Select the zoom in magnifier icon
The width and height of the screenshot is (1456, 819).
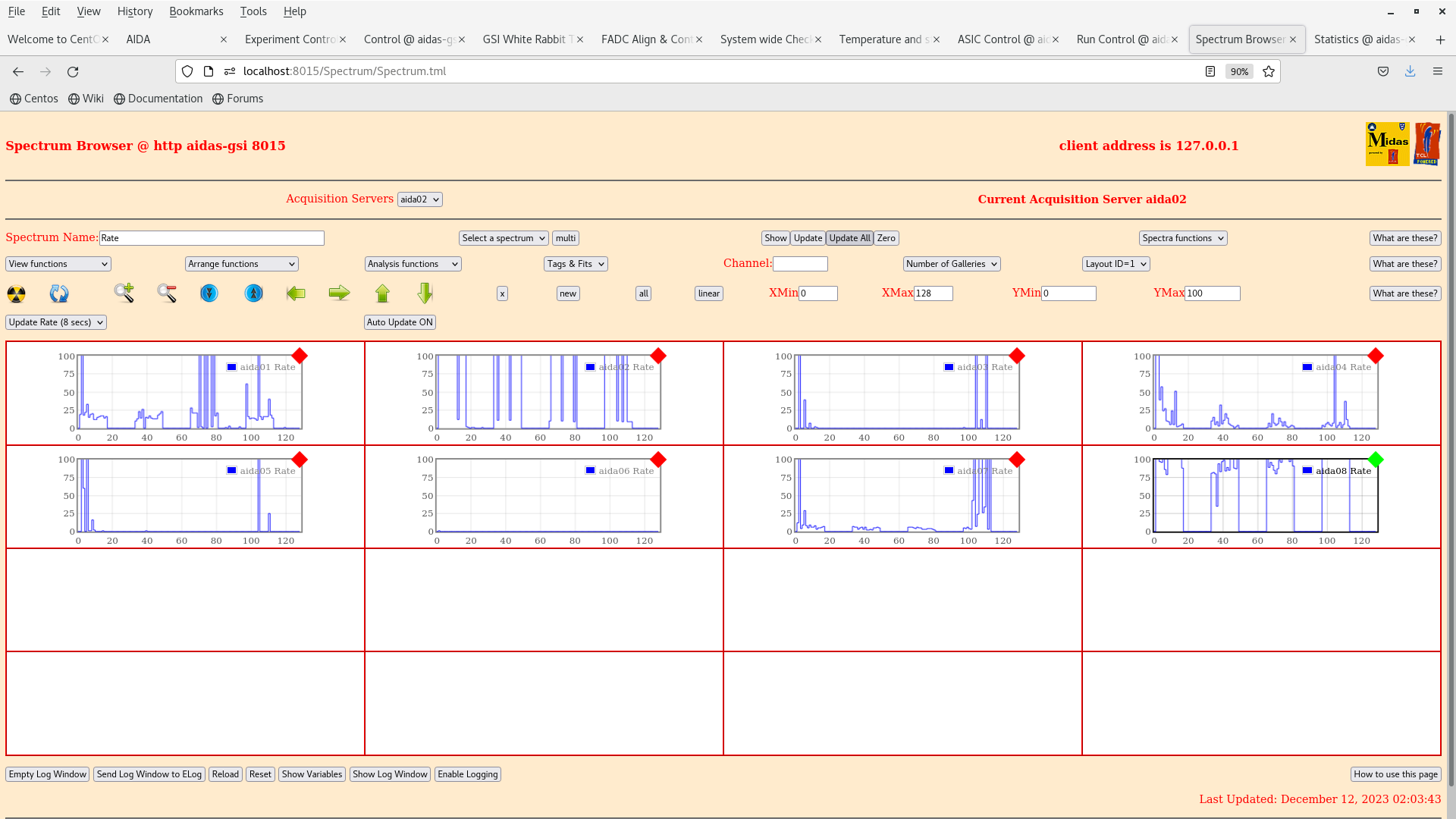[124, 293]
